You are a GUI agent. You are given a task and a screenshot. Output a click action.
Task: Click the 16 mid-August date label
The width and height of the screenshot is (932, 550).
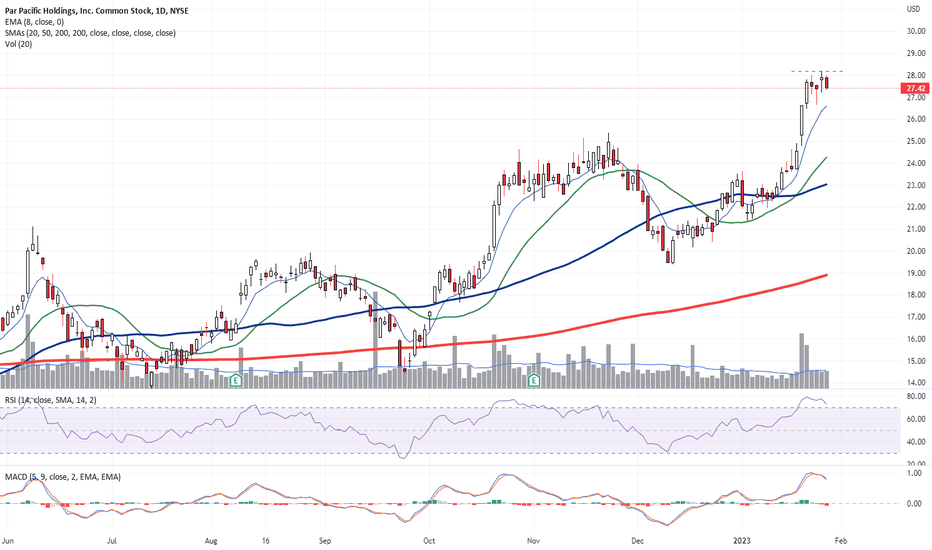(x=266, y=541)
